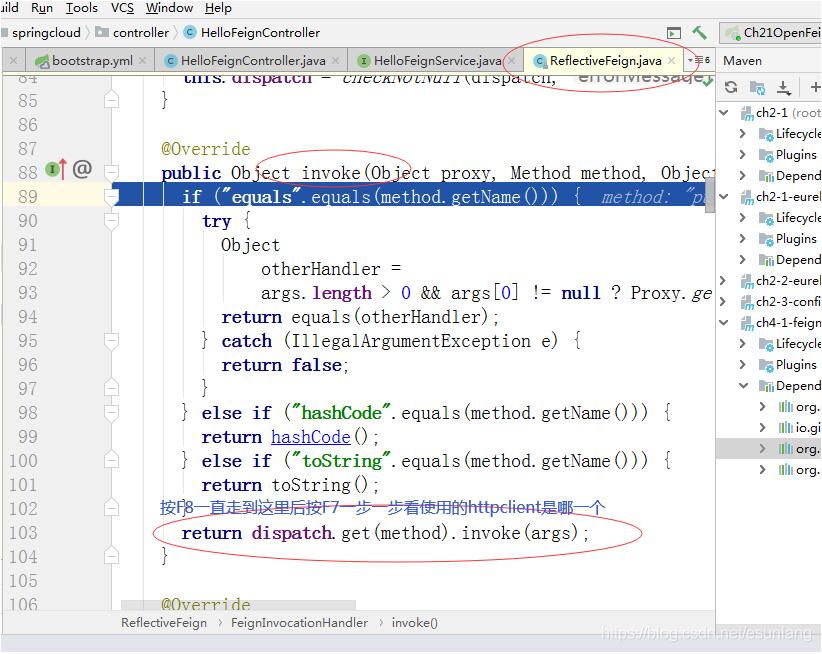Click springcloud in the navigation bar
822x654 pixels.
pos(46,32)
